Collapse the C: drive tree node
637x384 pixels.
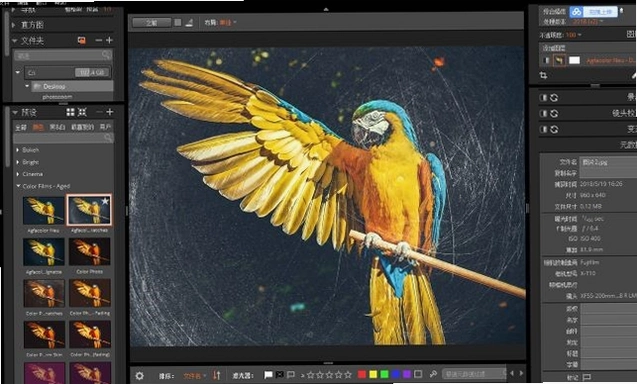coord(18,72)
